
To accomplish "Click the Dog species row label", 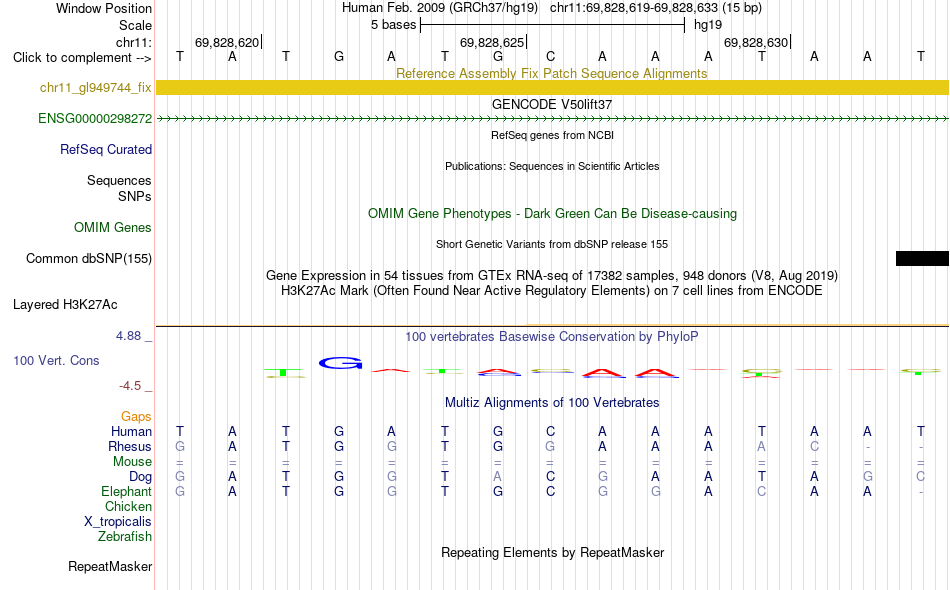I will tap(140, 477).
